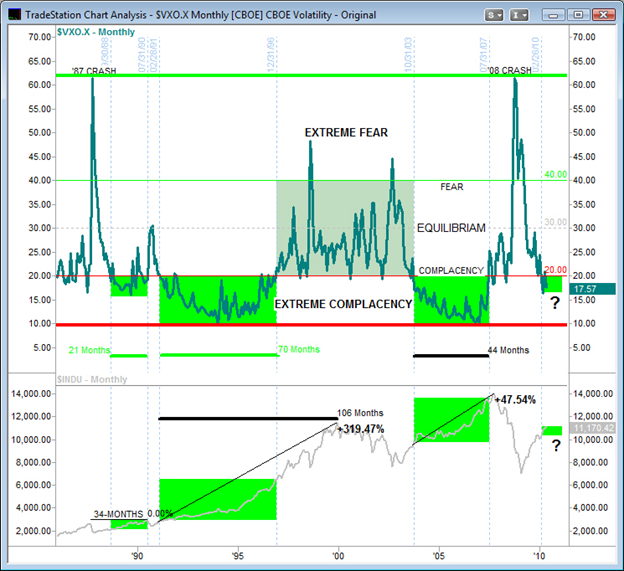Select the thick red line at 10.00
The image size is (624, 571).
coord(311,325)
